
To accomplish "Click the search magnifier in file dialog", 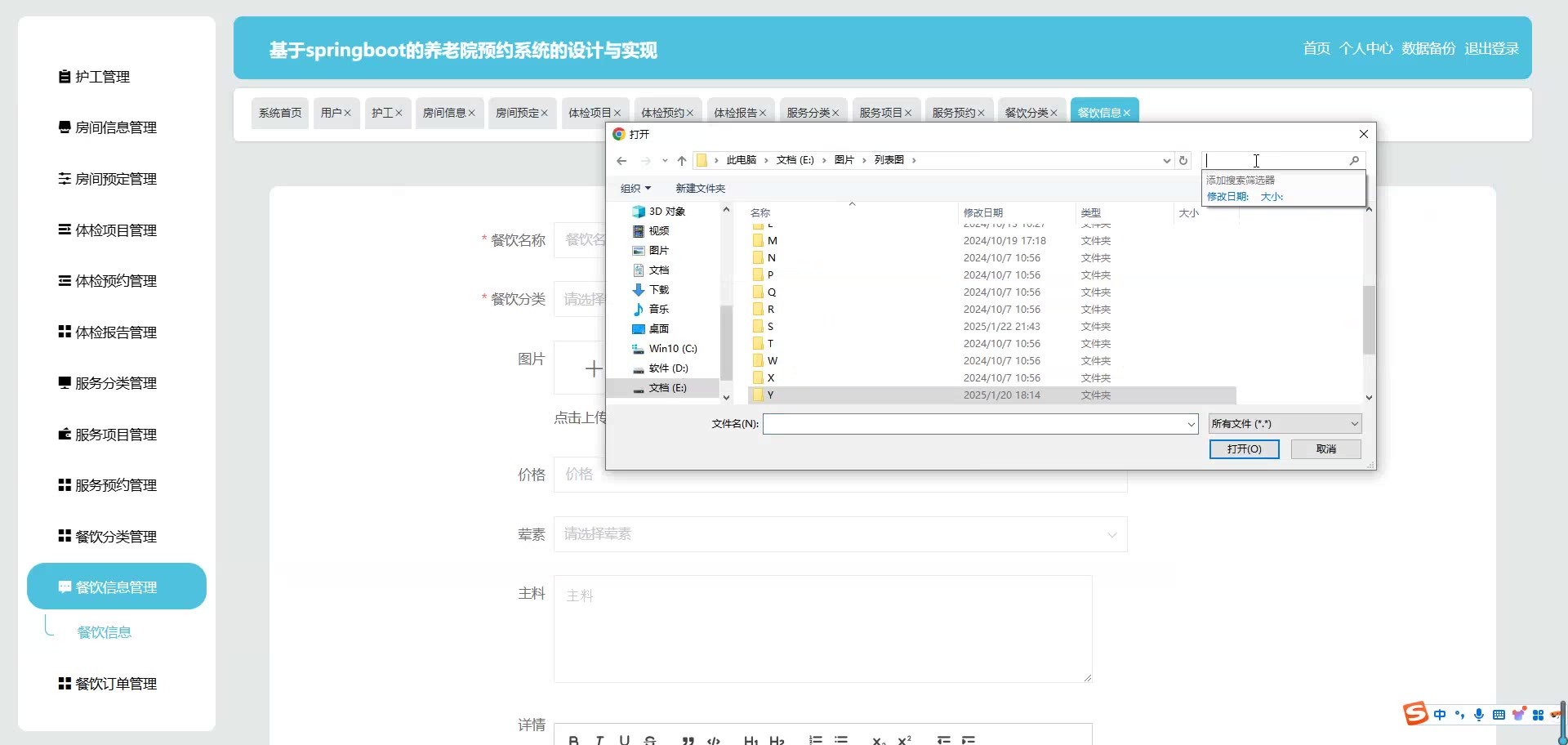I will pos(1354,161).
